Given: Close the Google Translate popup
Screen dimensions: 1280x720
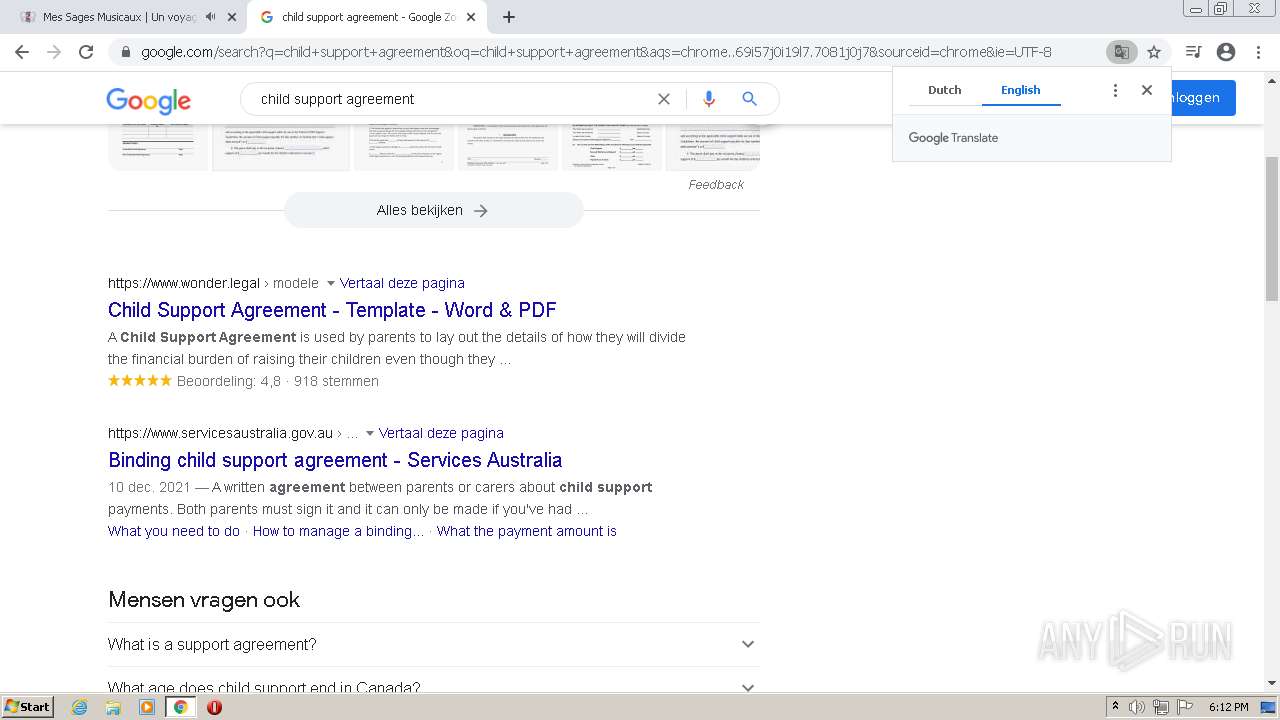Looking at the screenshot, I should pos(1147,90).
